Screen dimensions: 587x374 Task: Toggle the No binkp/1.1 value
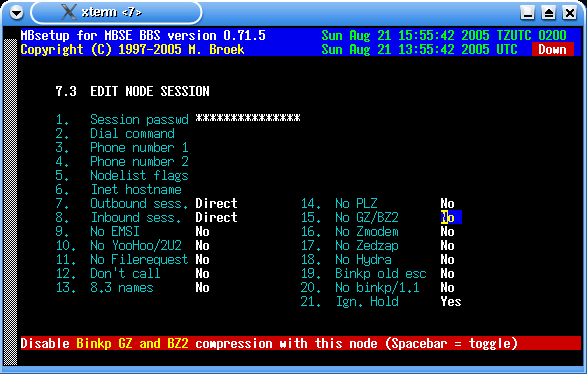pyautogui.click(x=447, y=288)
